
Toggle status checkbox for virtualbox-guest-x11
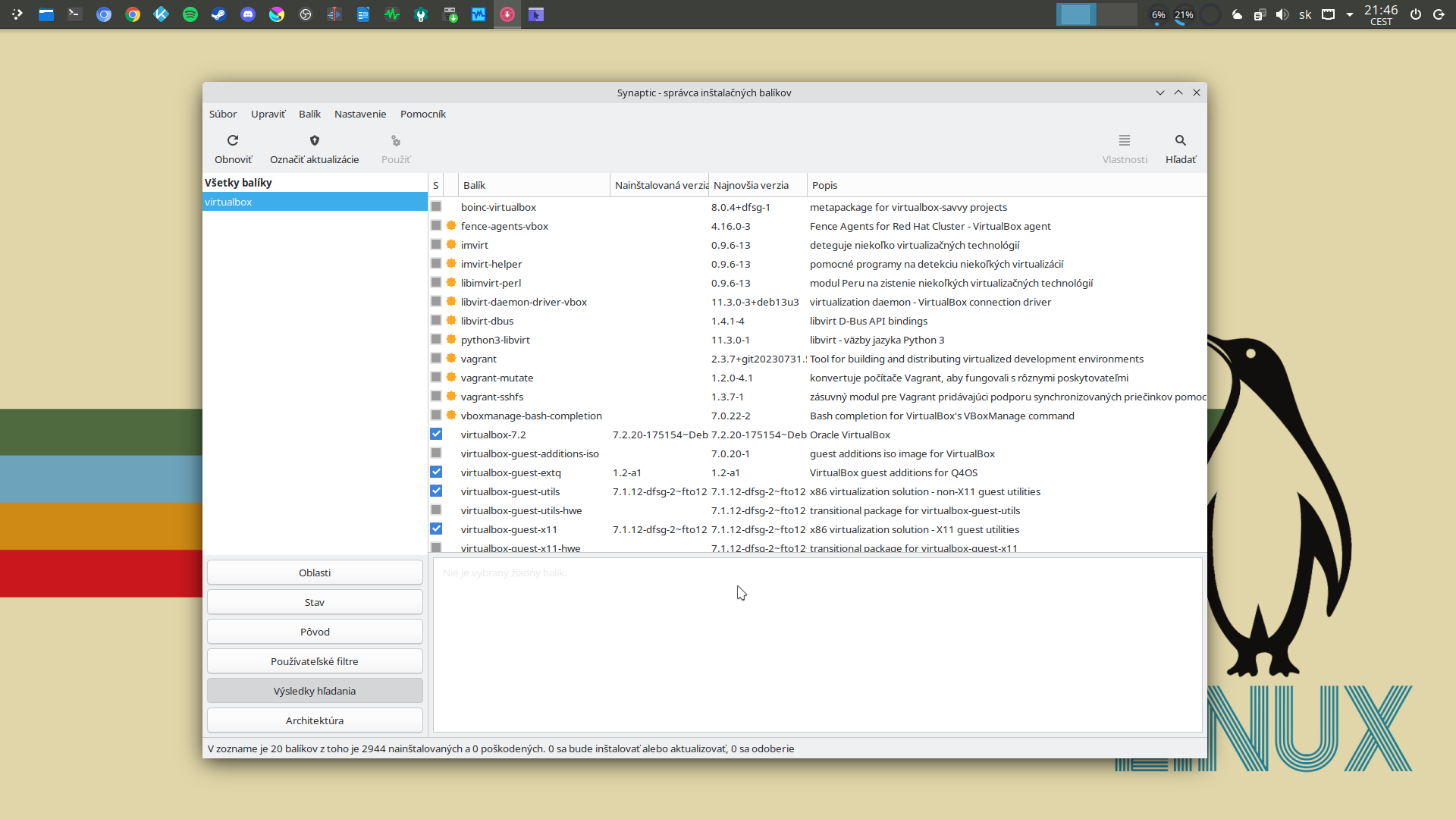[436, 529]
